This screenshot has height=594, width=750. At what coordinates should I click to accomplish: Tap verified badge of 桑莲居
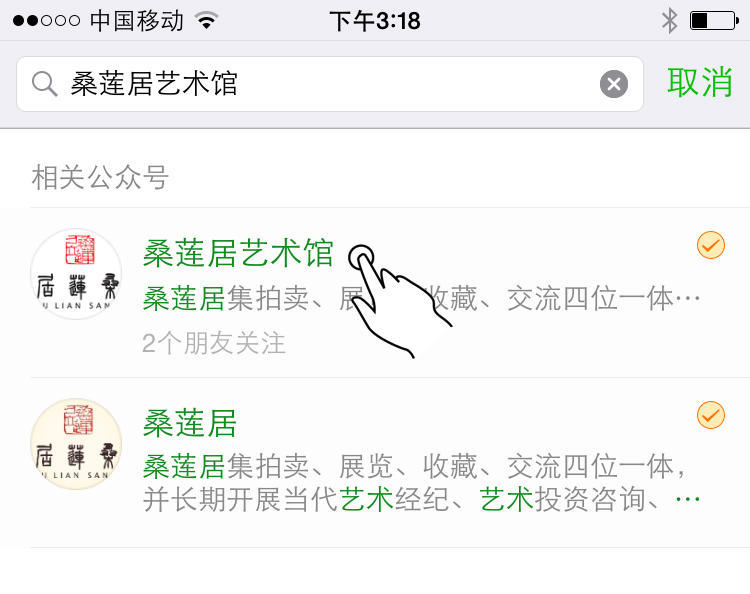(x=711, y=415)
